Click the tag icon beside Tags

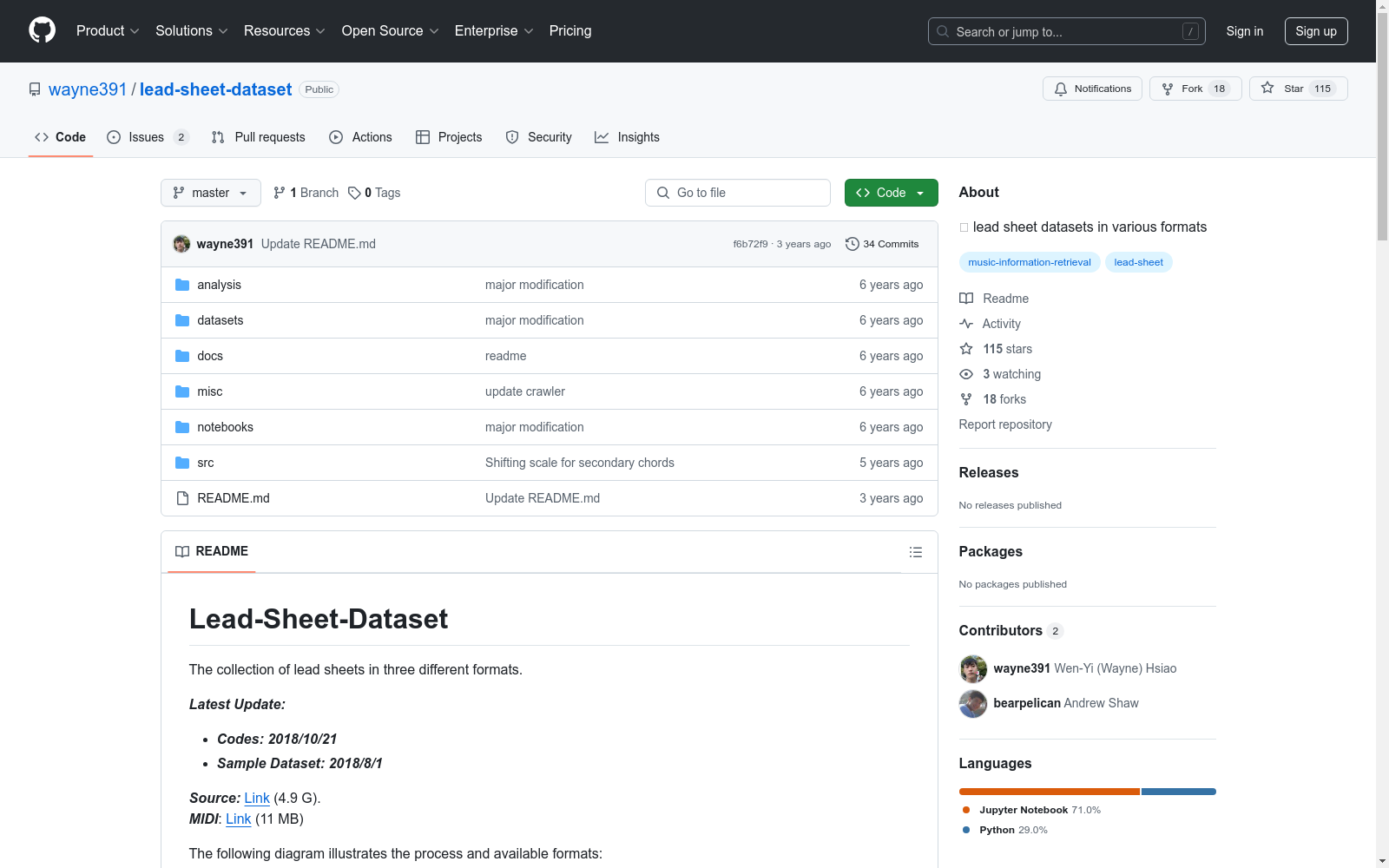(x=354, y=193)
